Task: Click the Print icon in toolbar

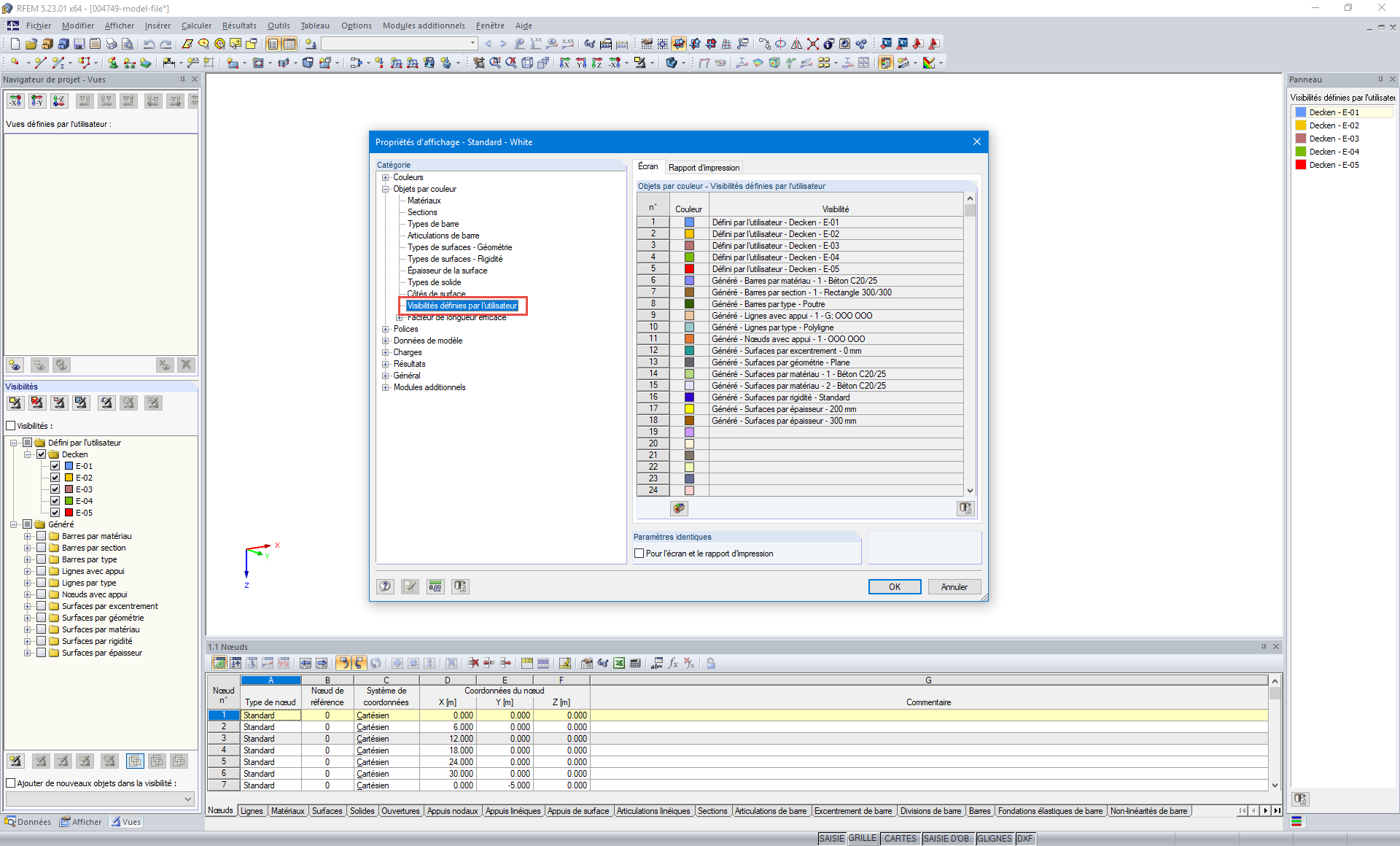Action: (111, 44)
